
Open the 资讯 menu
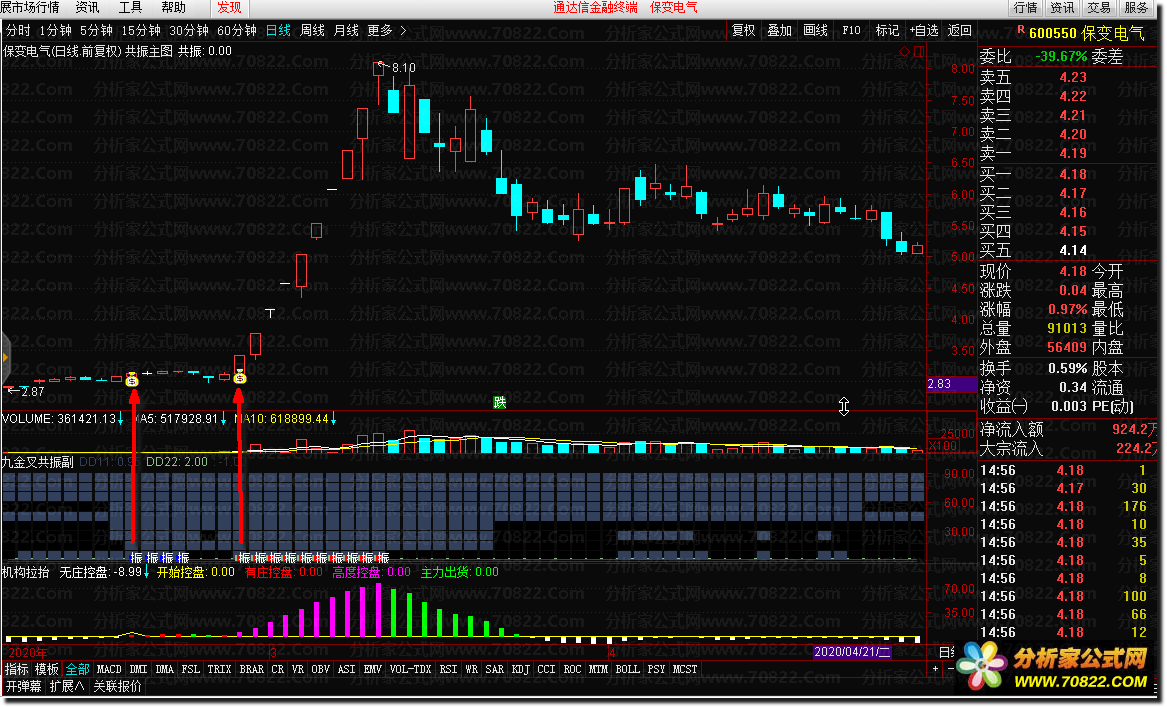87,7
